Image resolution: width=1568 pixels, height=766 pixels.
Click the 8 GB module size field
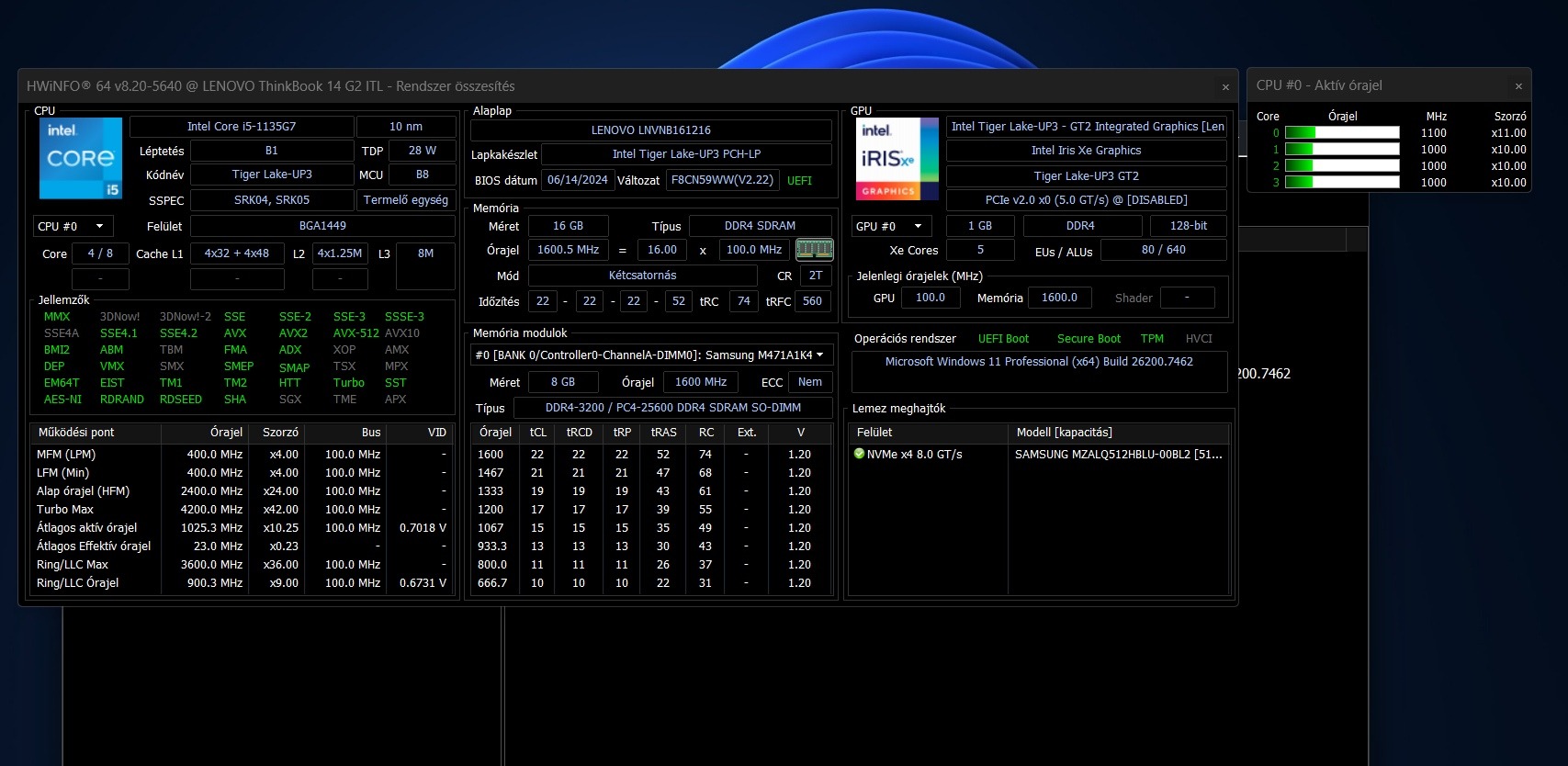coord(563,382)
